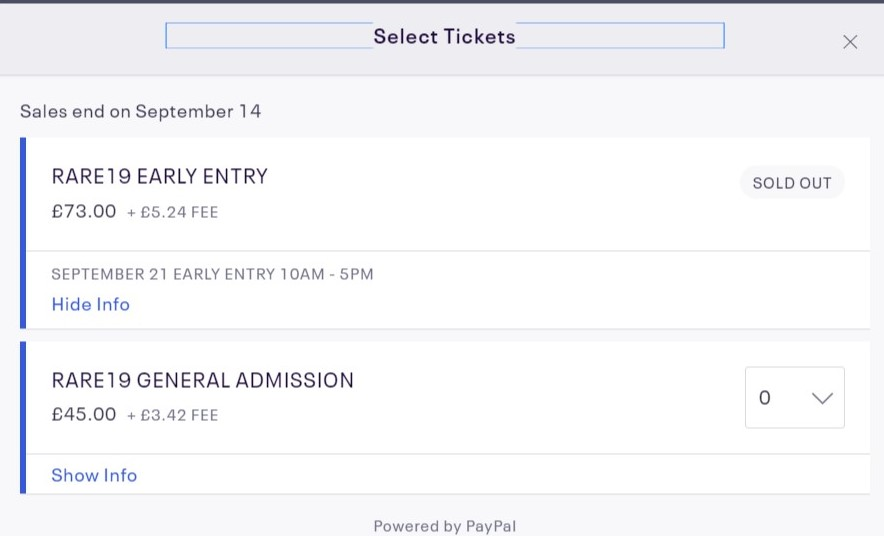Click the Select Tickets heading

[444, 37]
